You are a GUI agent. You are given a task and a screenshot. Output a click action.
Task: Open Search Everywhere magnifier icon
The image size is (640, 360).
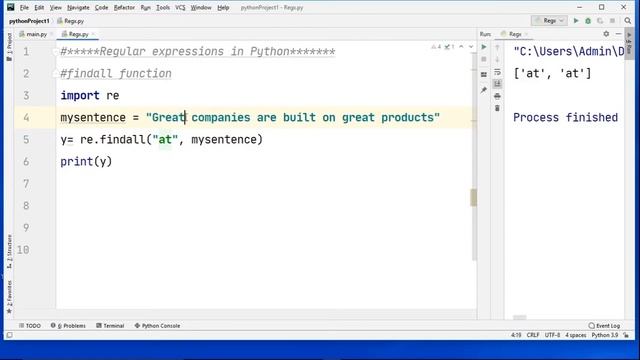(x=628, y=20)
